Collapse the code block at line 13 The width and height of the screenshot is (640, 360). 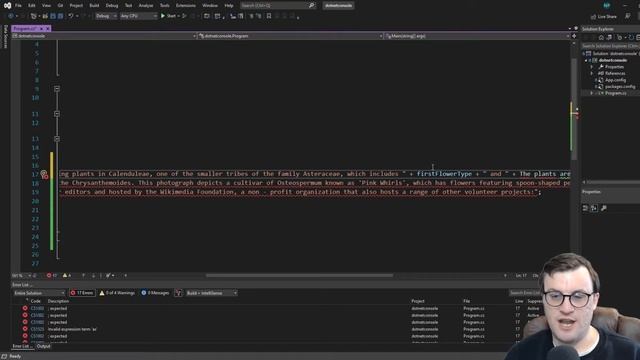pyautogui.click(x=57, y=139)
